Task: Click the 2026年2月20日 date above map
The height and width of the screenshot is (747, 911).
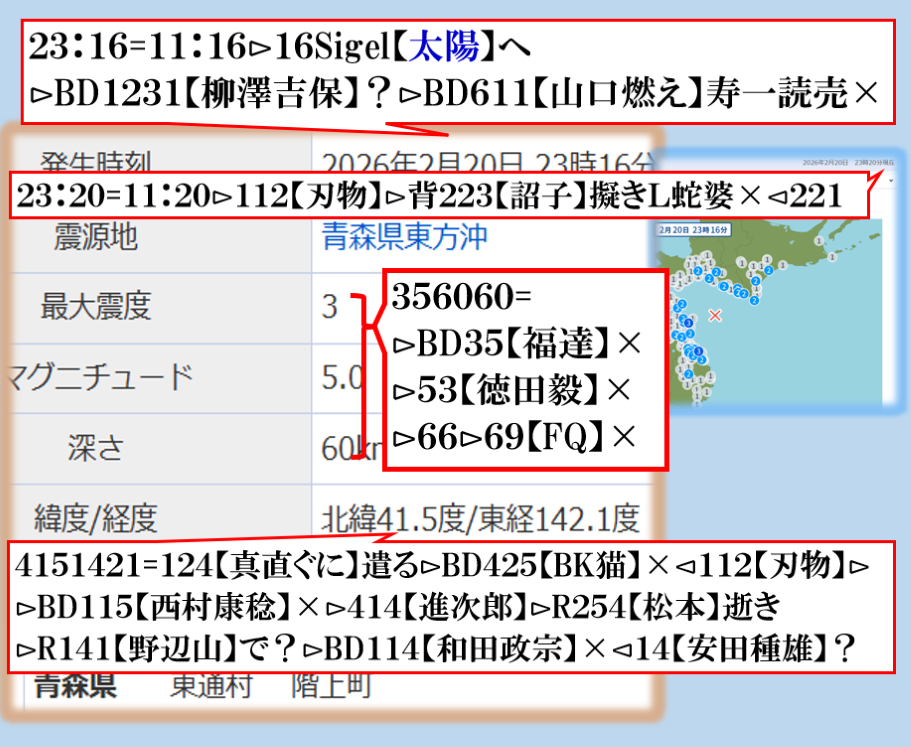Action: (x=825, y=161)
